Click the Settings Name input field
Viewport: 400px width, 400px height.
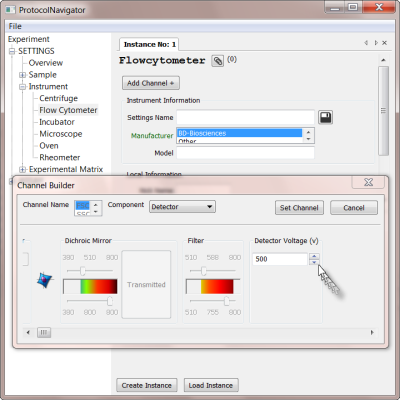[245, 117]
